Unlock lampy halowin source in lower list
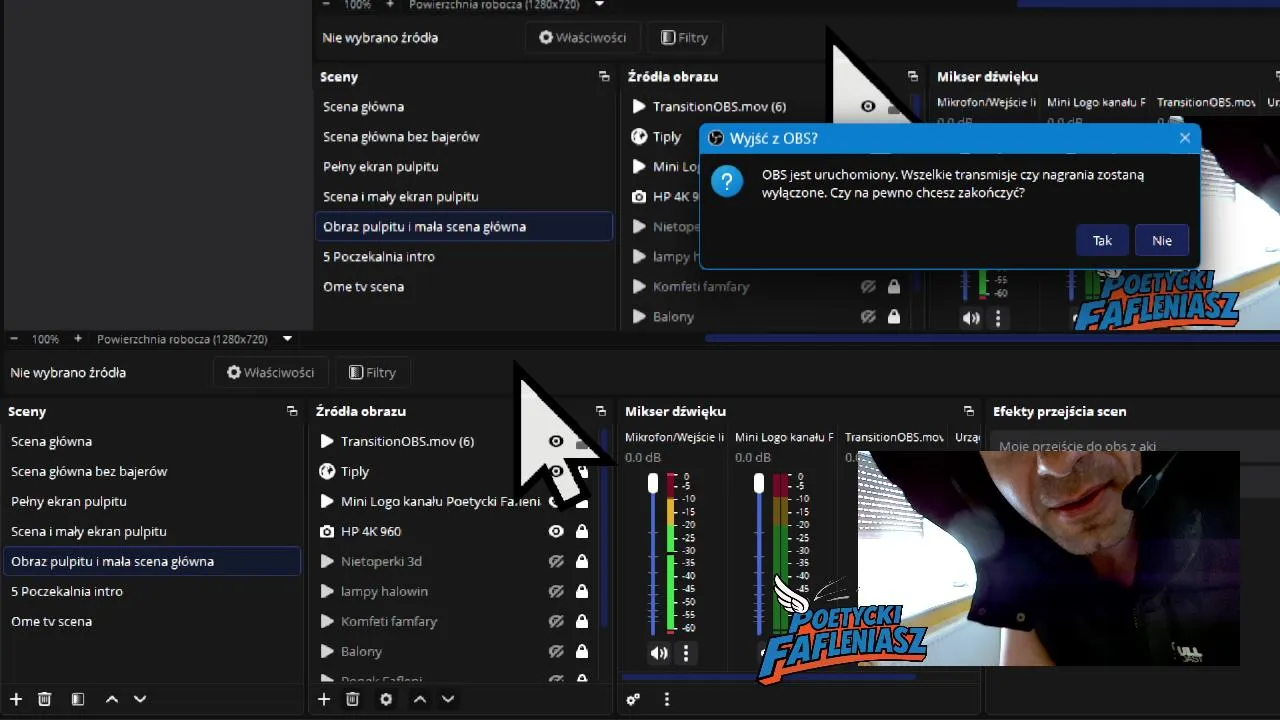Image resolution: width=1280 pixels, height=720 pixels. (582, 591)
